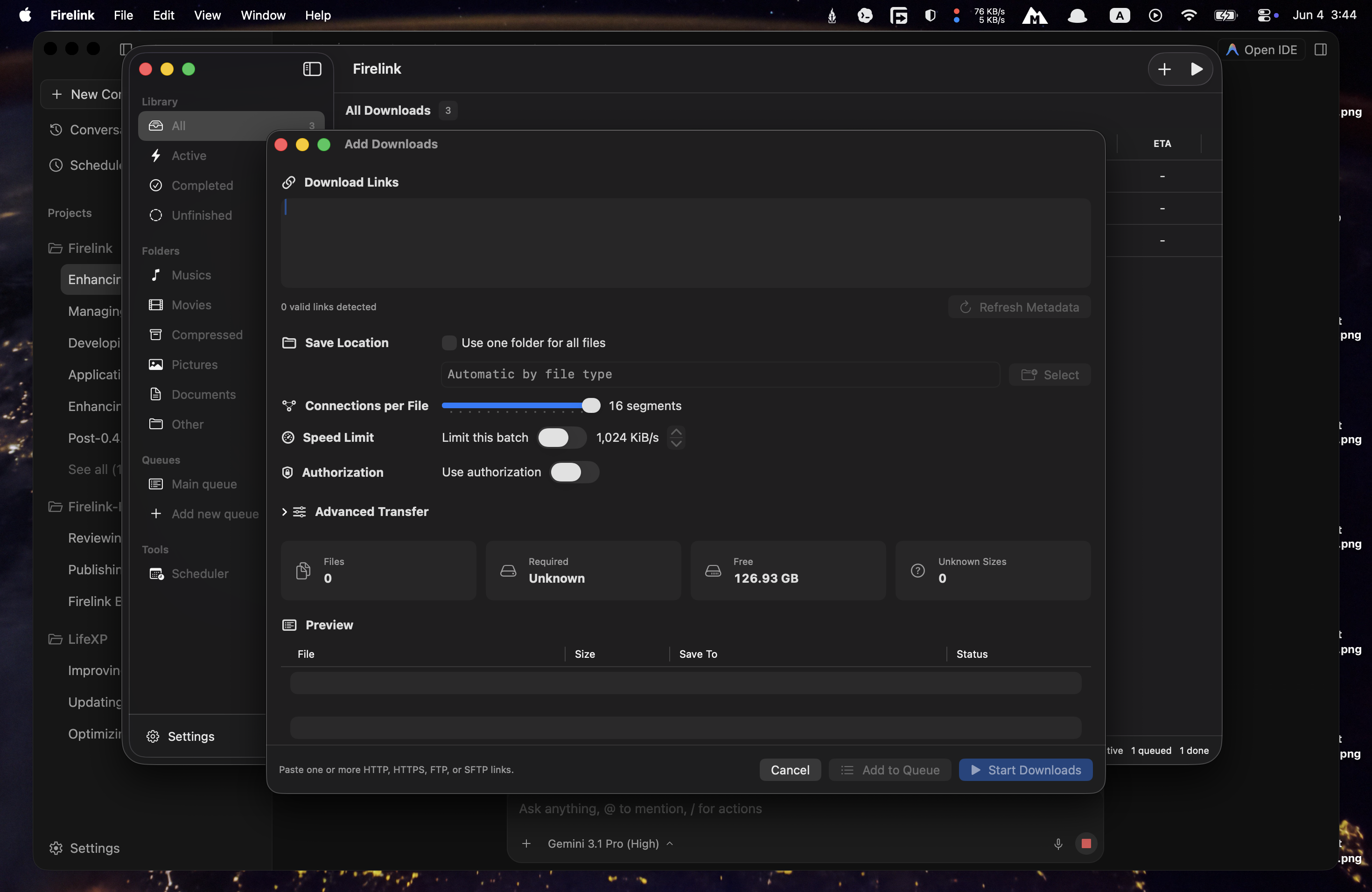Expand the LifeXP project folder
This screenshot has width=1372, height=892.
(x=77, y=639)
